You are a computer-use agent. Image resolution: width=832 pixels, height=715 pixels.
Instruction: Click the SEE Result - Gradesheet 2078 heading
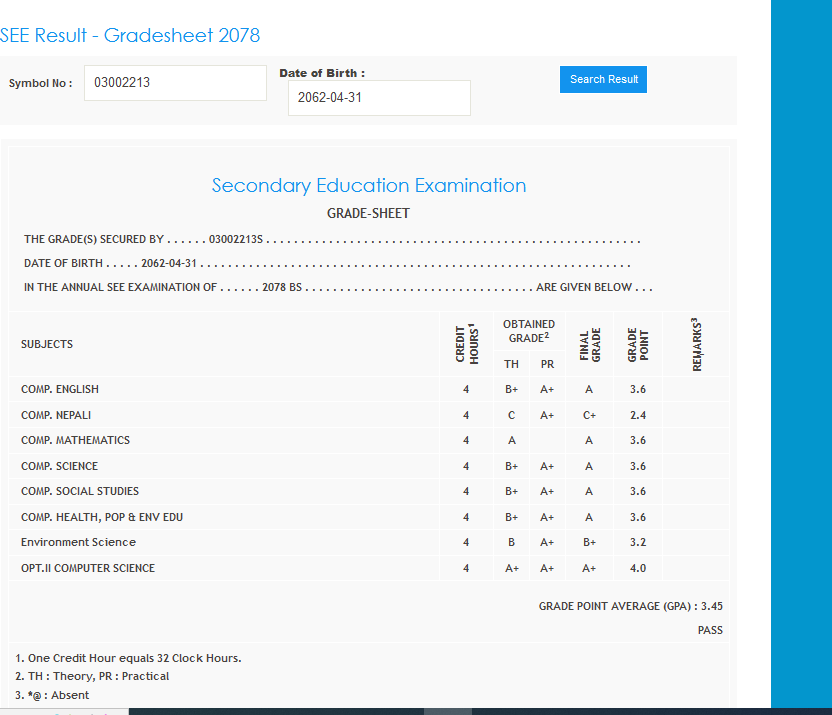(130, 36)
